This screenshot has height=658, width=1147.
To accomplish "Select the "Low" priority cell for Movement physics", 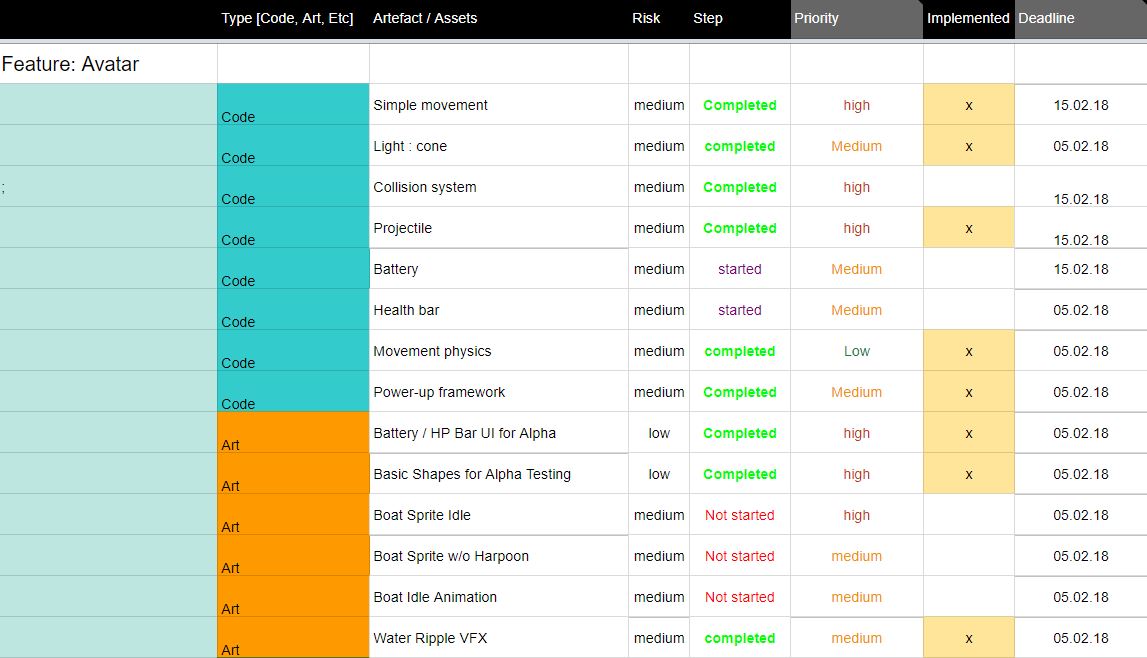I will [x=856, y=351].
